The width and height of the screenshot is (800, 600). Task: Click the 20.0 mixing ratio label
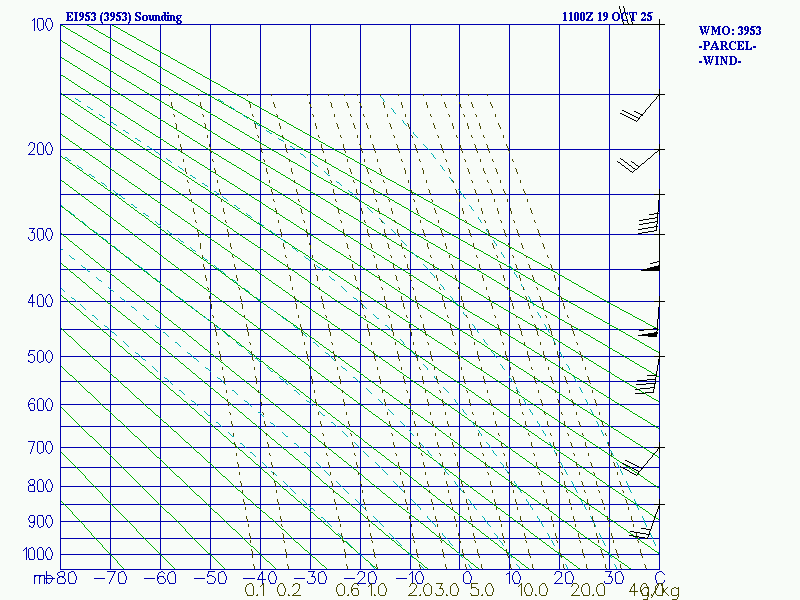tap(588, 591)
